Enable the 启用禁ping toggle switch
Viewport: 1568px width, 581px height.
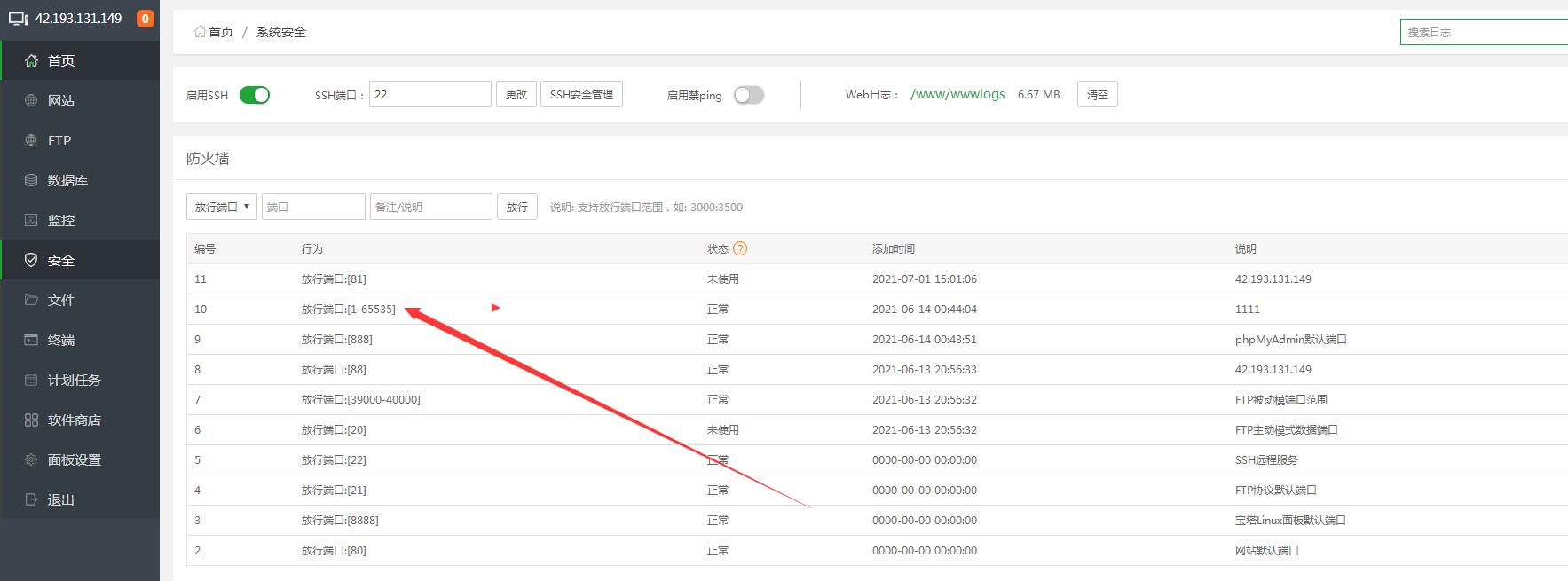click(748, 95)
